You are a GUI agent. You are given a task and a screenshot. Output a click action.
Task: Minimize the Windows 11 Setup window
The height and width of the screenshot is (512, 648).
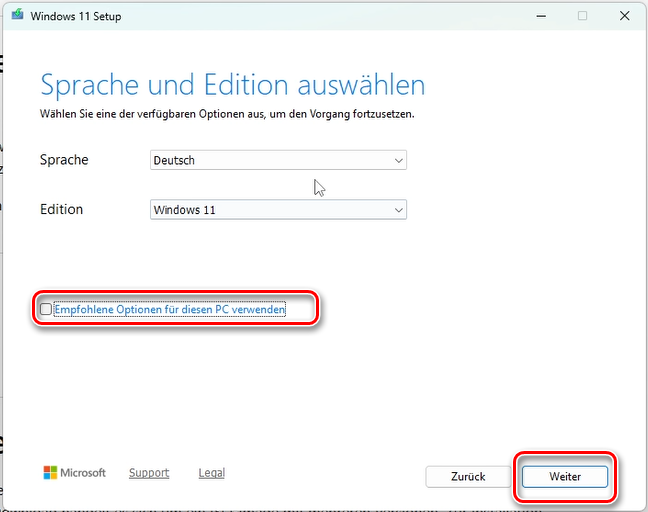point(541,16)
